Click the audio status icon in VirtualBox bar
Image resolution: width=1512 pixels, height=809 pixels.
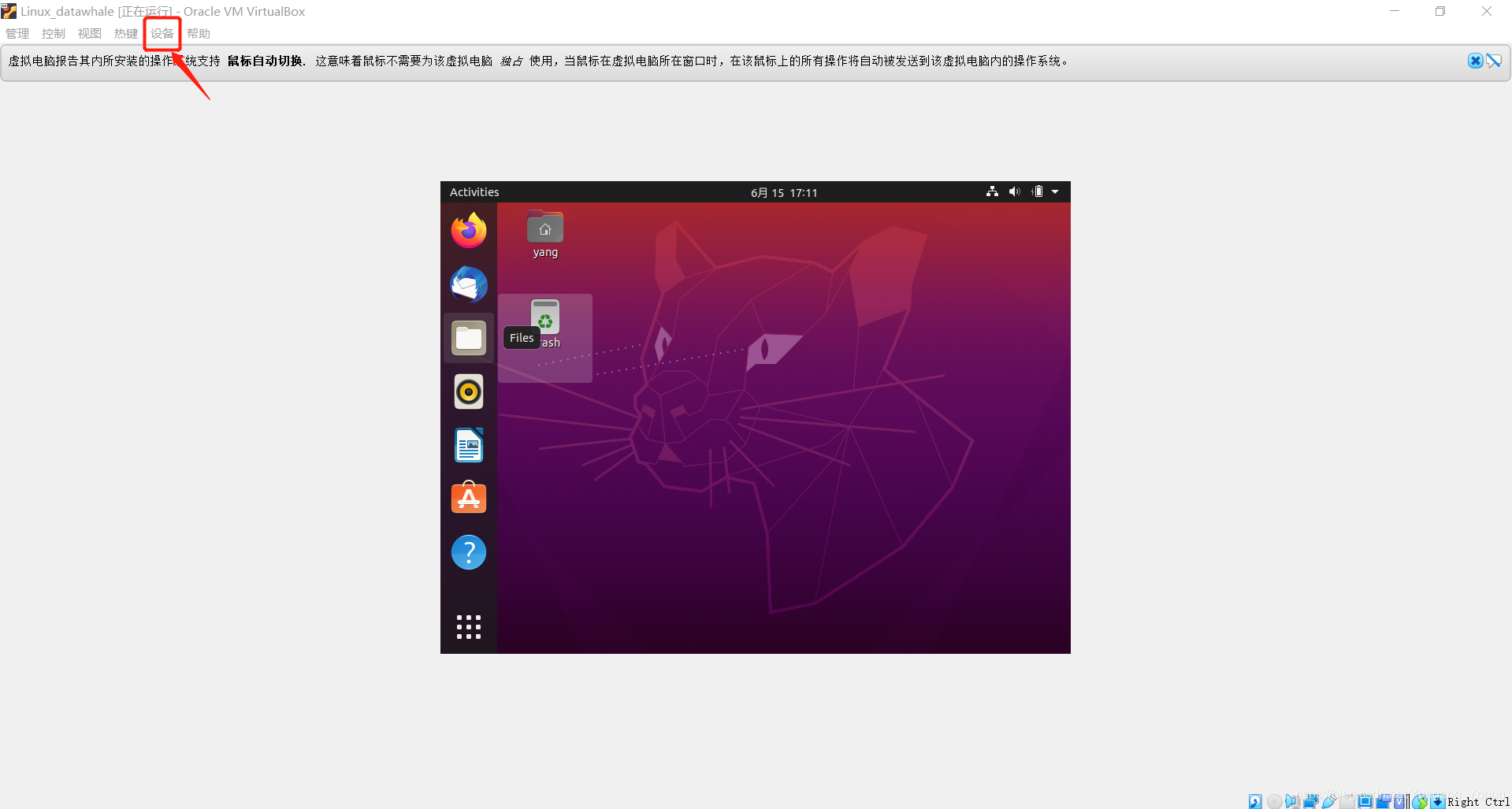1293,802
